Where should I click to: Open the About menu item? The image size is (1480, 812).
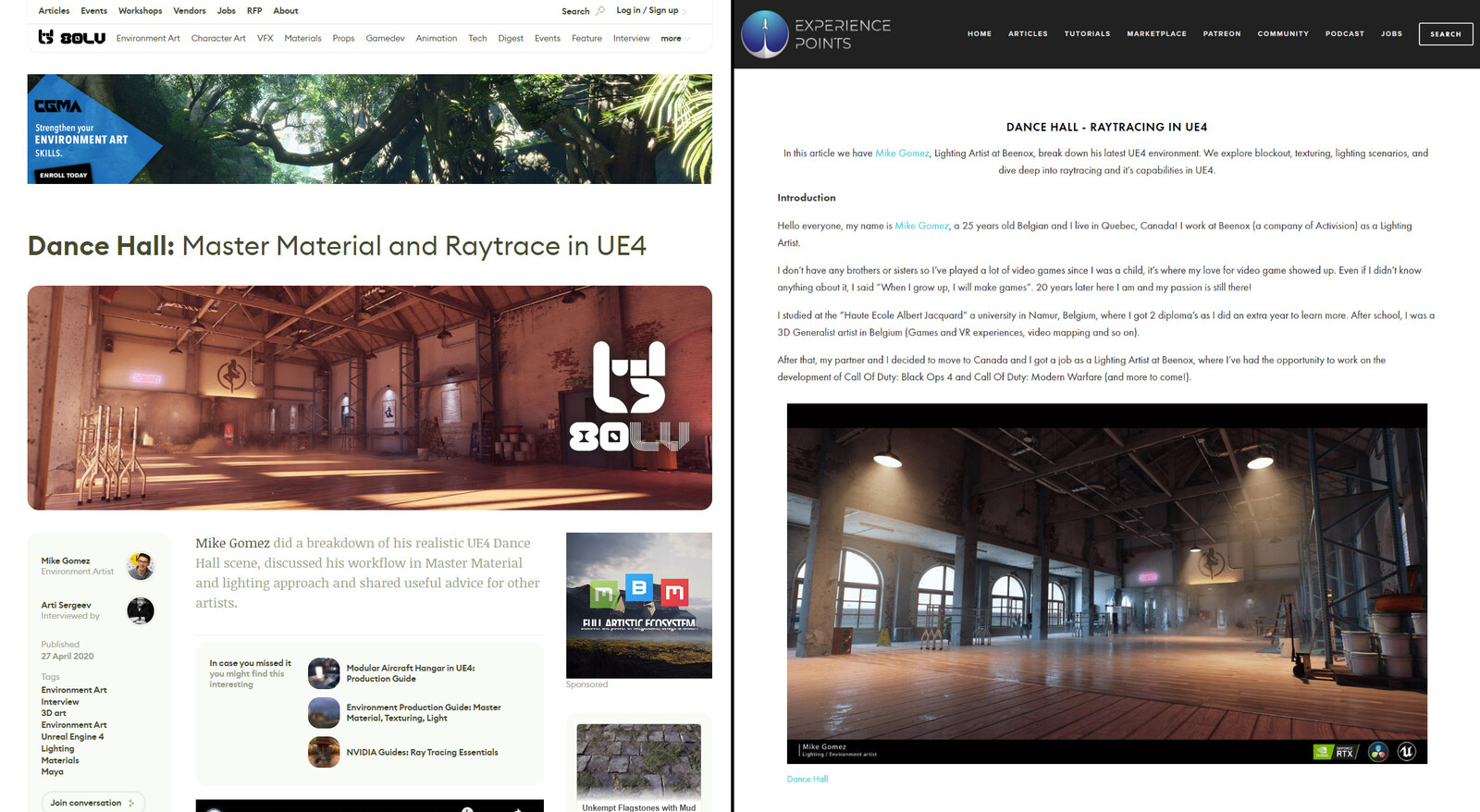point(286,11)
